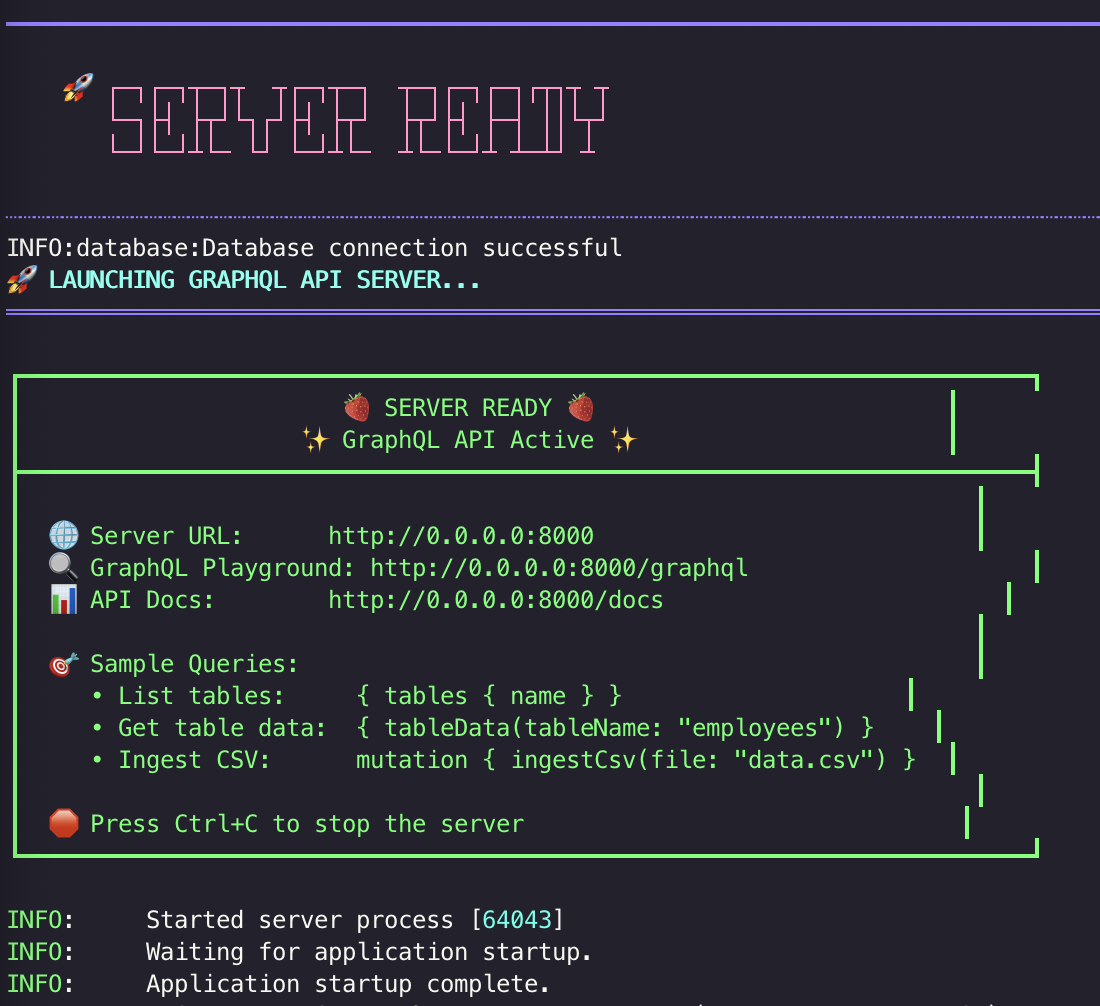This screenshot has height=1006, width=1100.
Task: Click the 'List tables:' label
Action: click(201, 696)
